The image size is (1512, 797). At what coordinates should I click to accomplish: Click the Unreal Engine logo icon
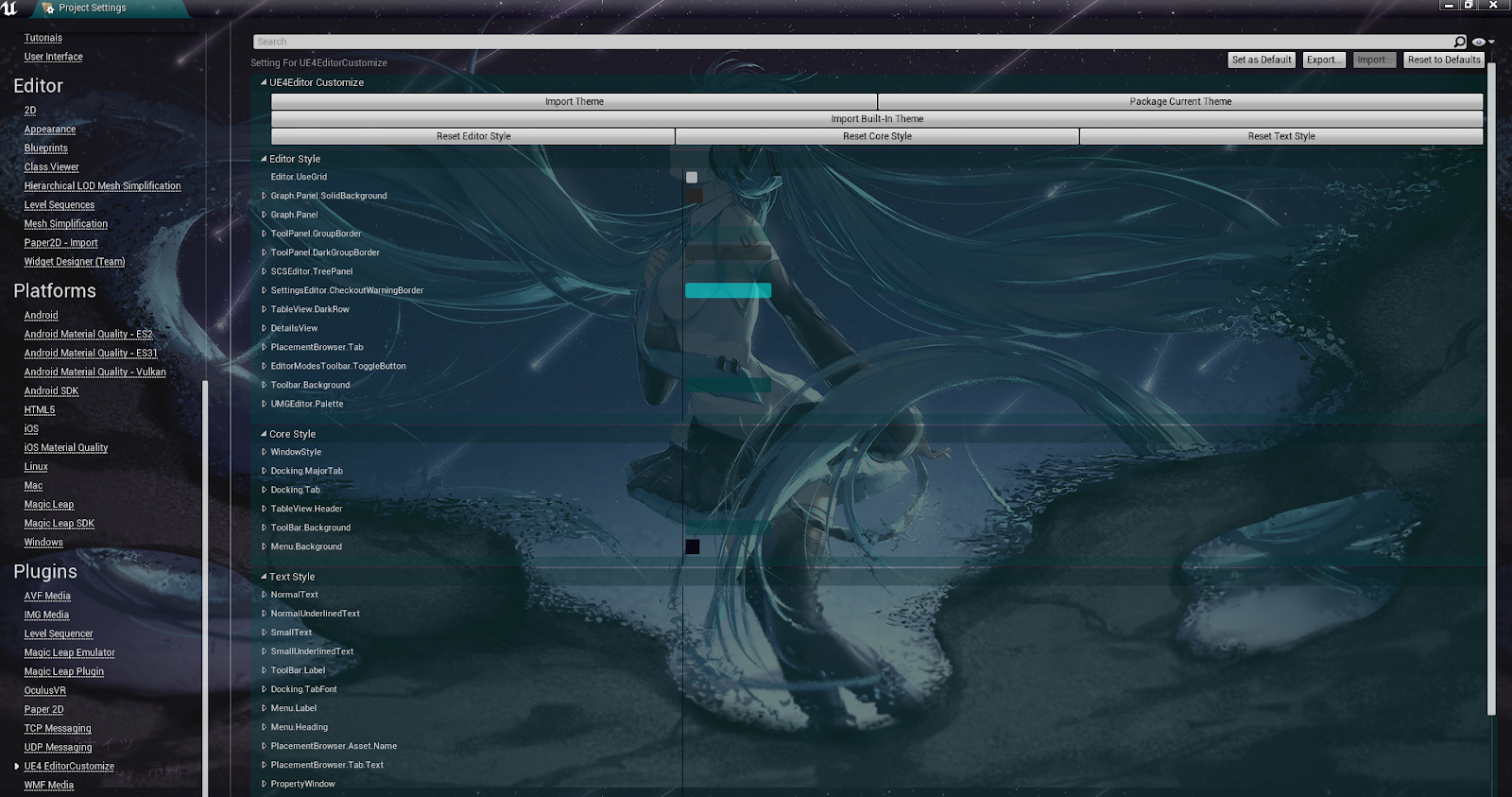click(x=9, y=8)
